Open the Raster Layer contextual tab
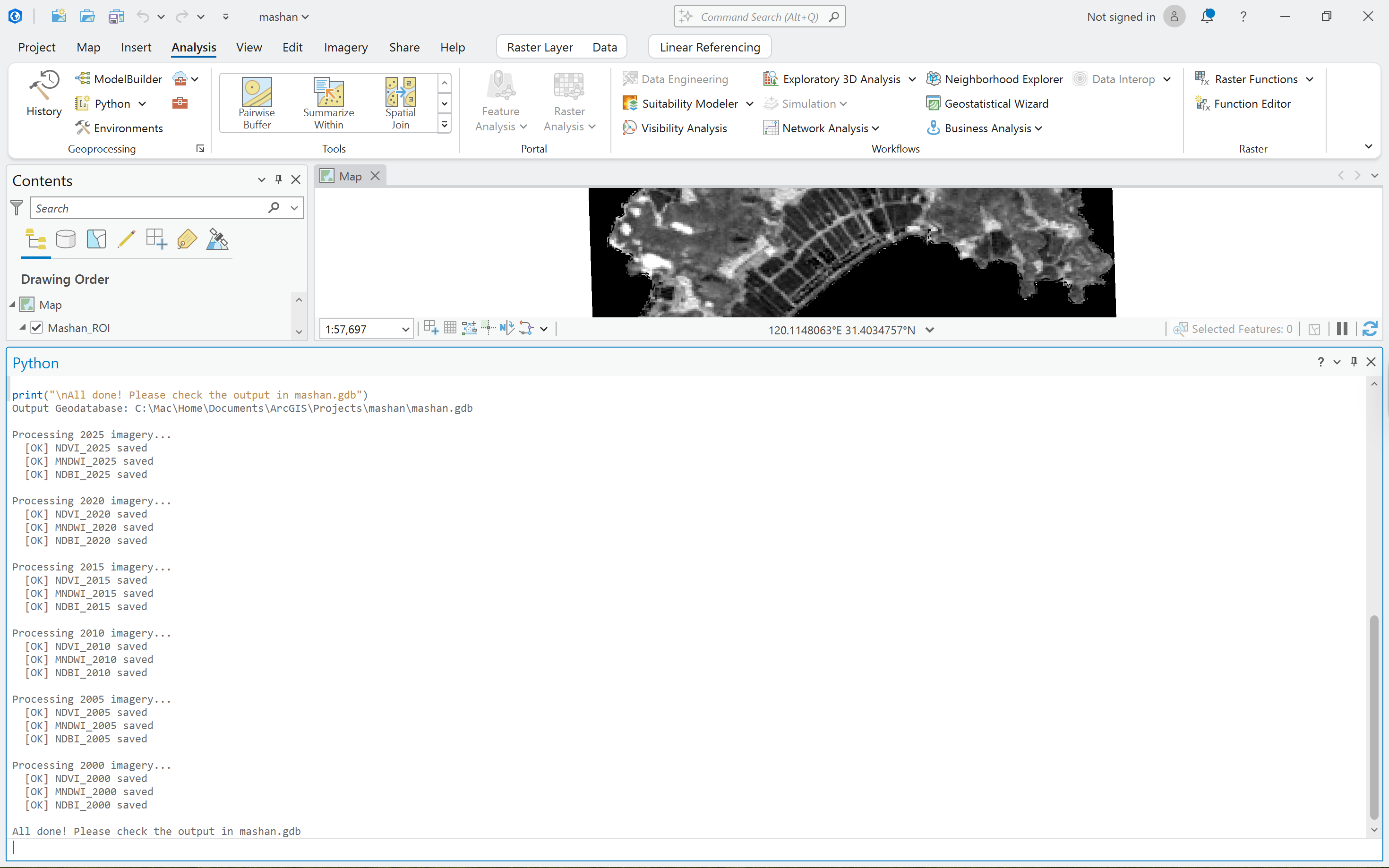1389x868 pixels. click(x=540, y=47)
